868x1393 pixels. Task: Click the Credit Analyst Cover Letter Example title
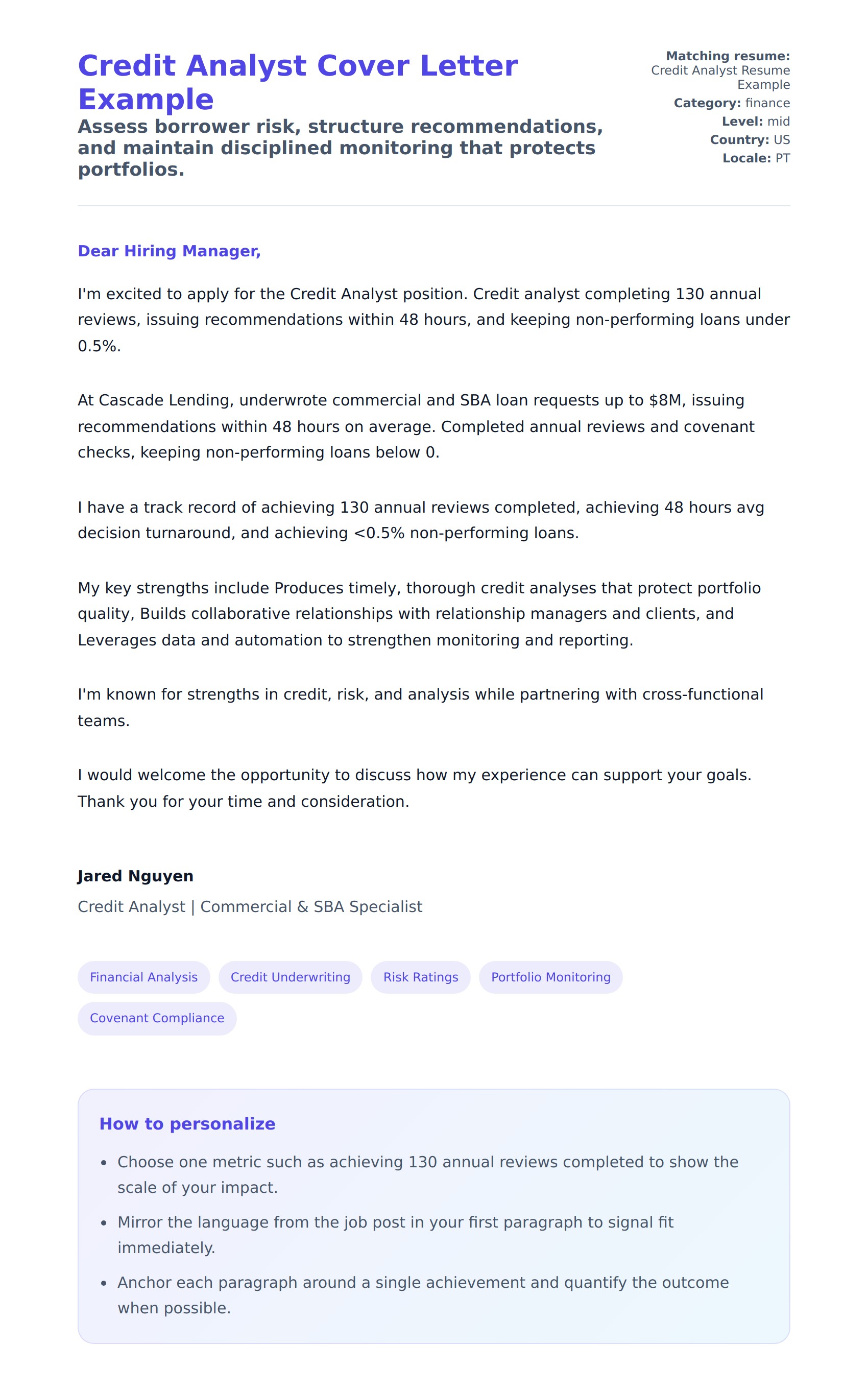[297, 82]
